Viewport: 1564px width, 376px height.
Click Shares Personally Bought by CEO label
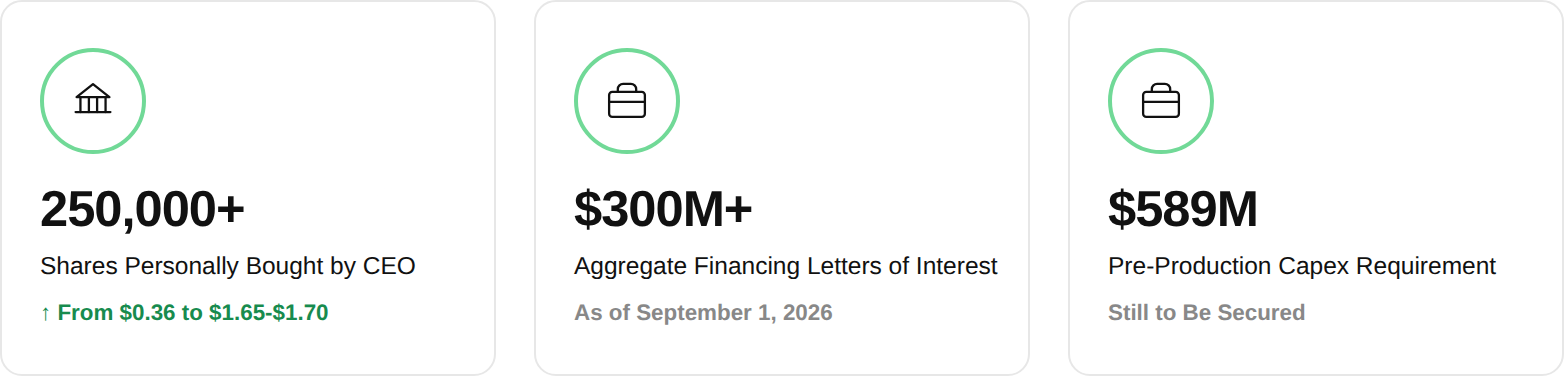click(x=228, y=266)
